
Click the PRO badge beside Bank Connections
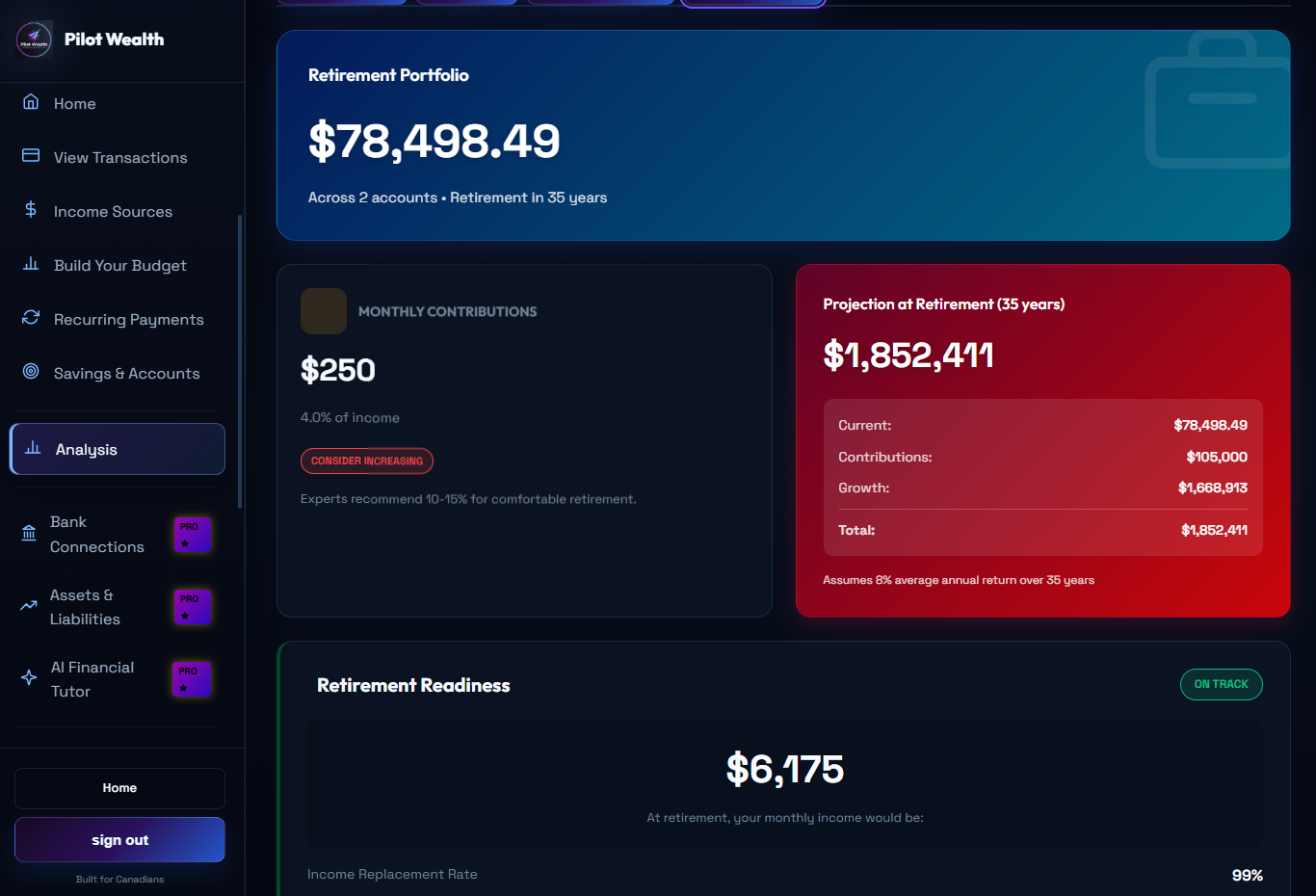pyautogui.click(x=193, y=535)
